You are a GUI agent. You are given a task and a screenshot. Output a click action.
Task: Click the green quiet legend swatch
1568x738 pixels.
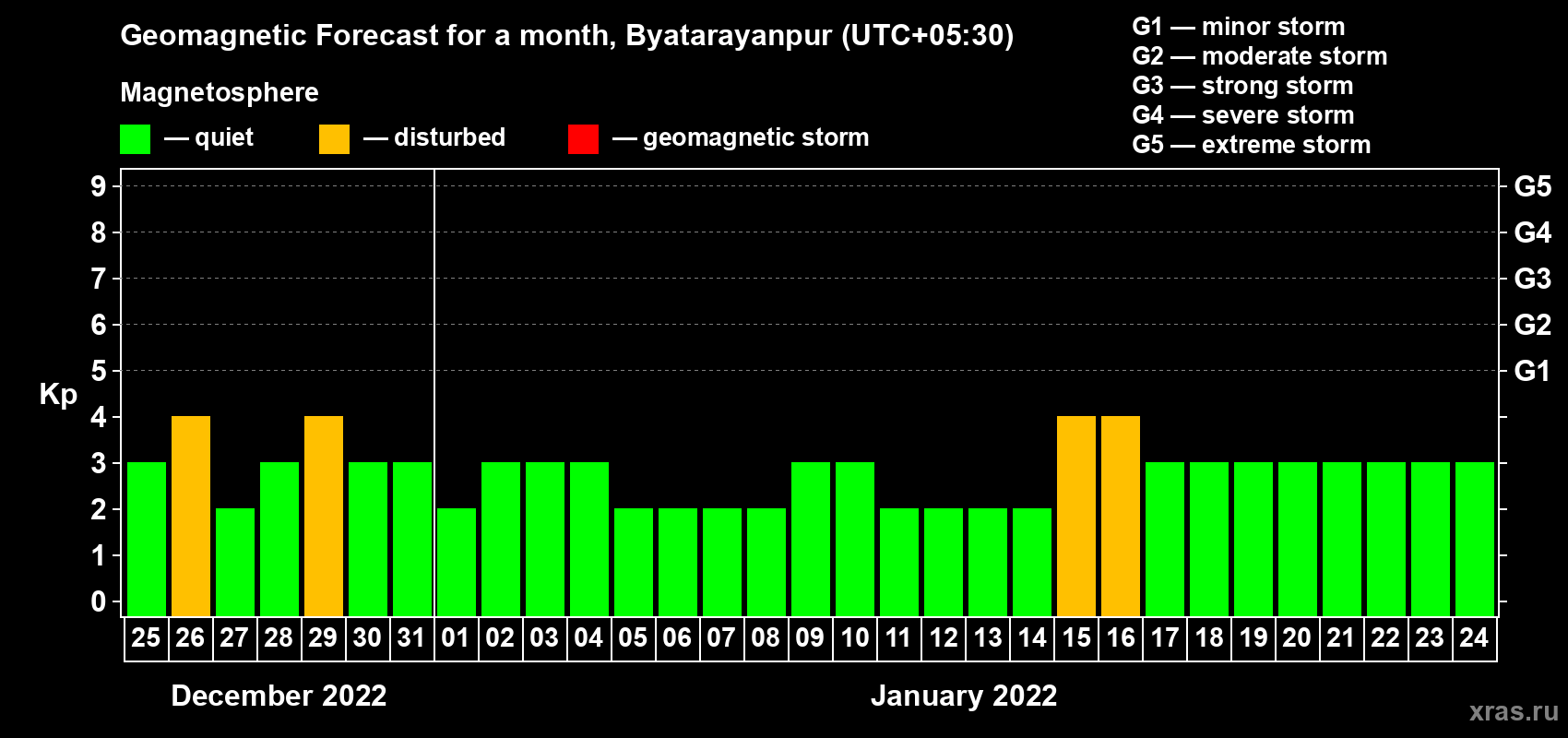136,139
